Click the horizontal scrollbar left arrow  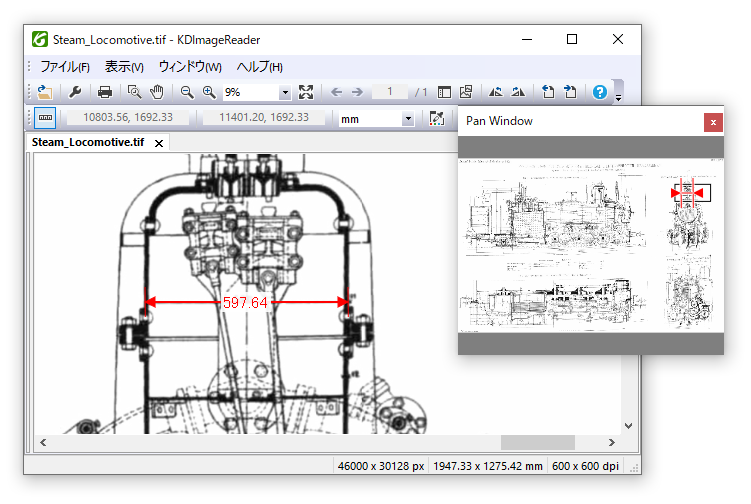pyautogui.click(x=43, y=443)
